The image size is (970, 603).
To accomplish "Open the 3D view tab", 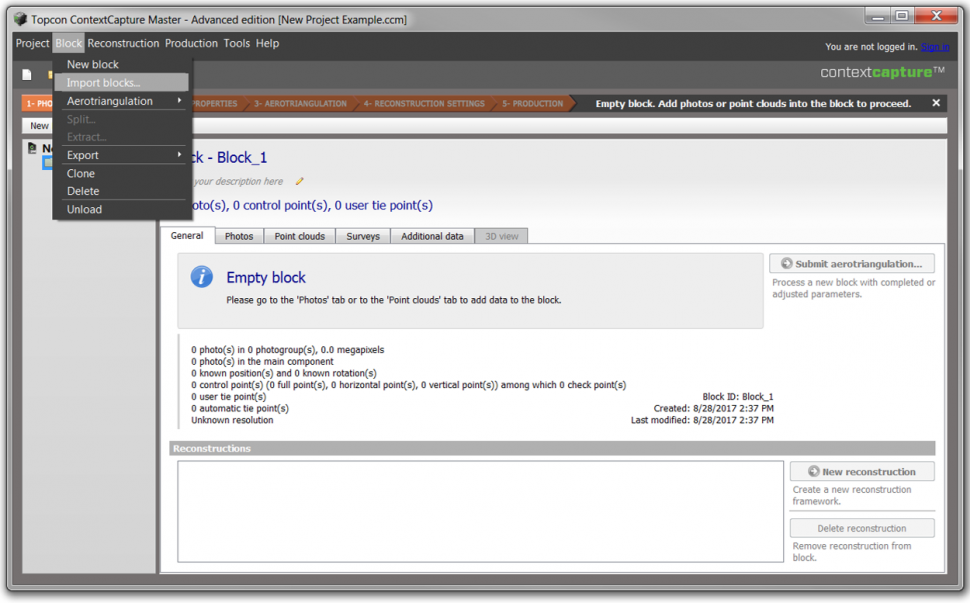I will point(501,236).
